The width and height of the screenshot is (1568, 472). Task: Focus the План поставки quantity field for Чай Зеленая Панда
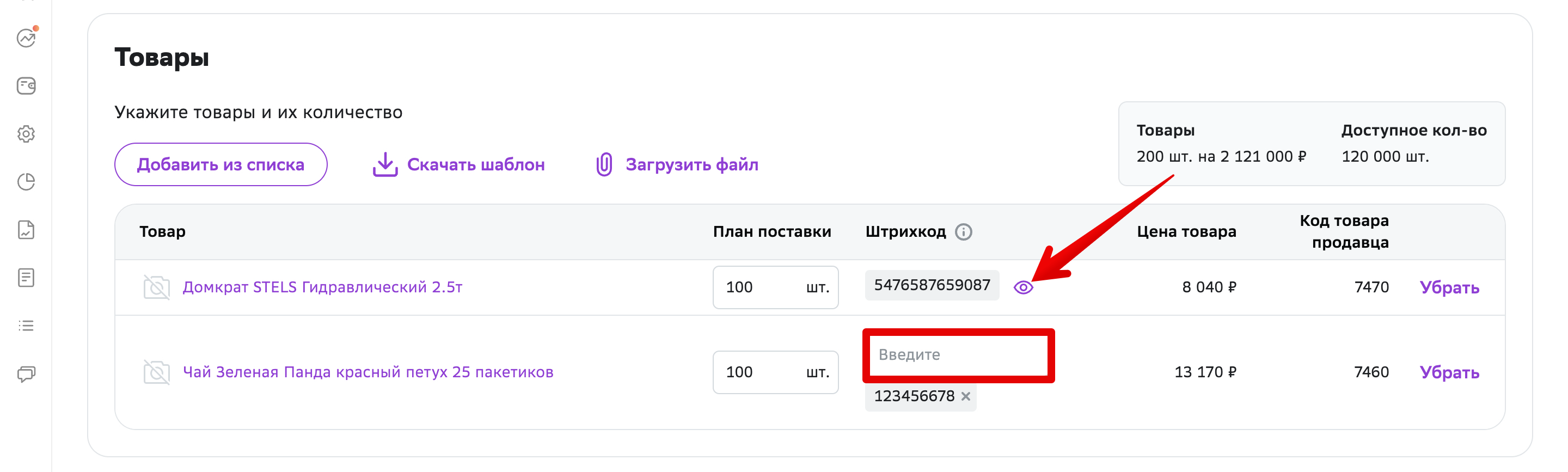coord(775,372)
